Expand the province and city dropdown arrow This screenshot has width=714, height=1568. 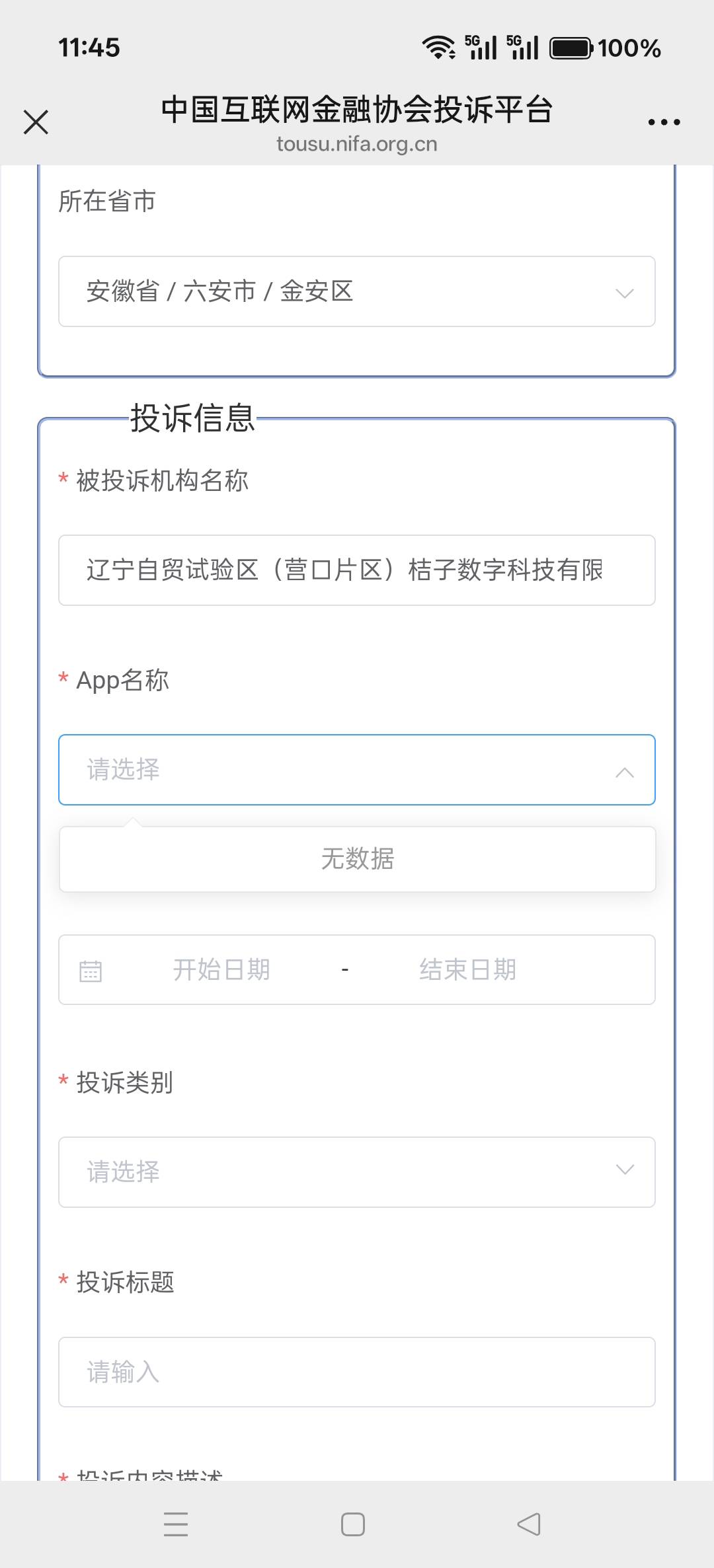tap(624, 293)
